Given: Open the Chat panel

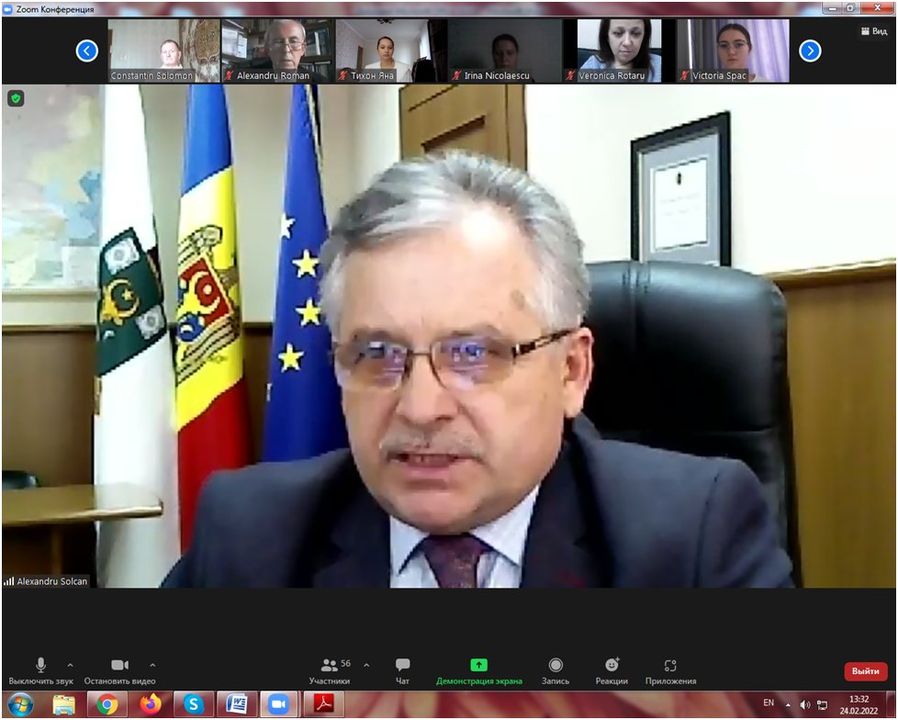Looking at the screenshot, I should 402,671.
